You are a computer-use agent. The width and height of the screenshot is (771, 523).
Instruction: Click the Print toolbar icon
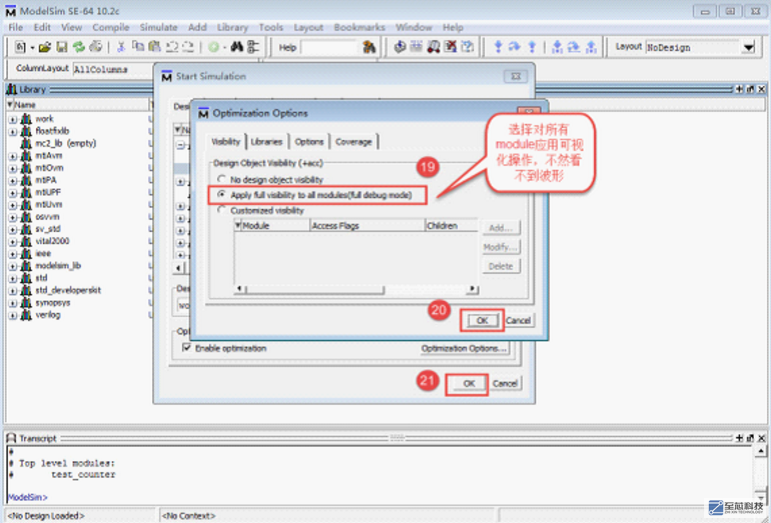95,47
